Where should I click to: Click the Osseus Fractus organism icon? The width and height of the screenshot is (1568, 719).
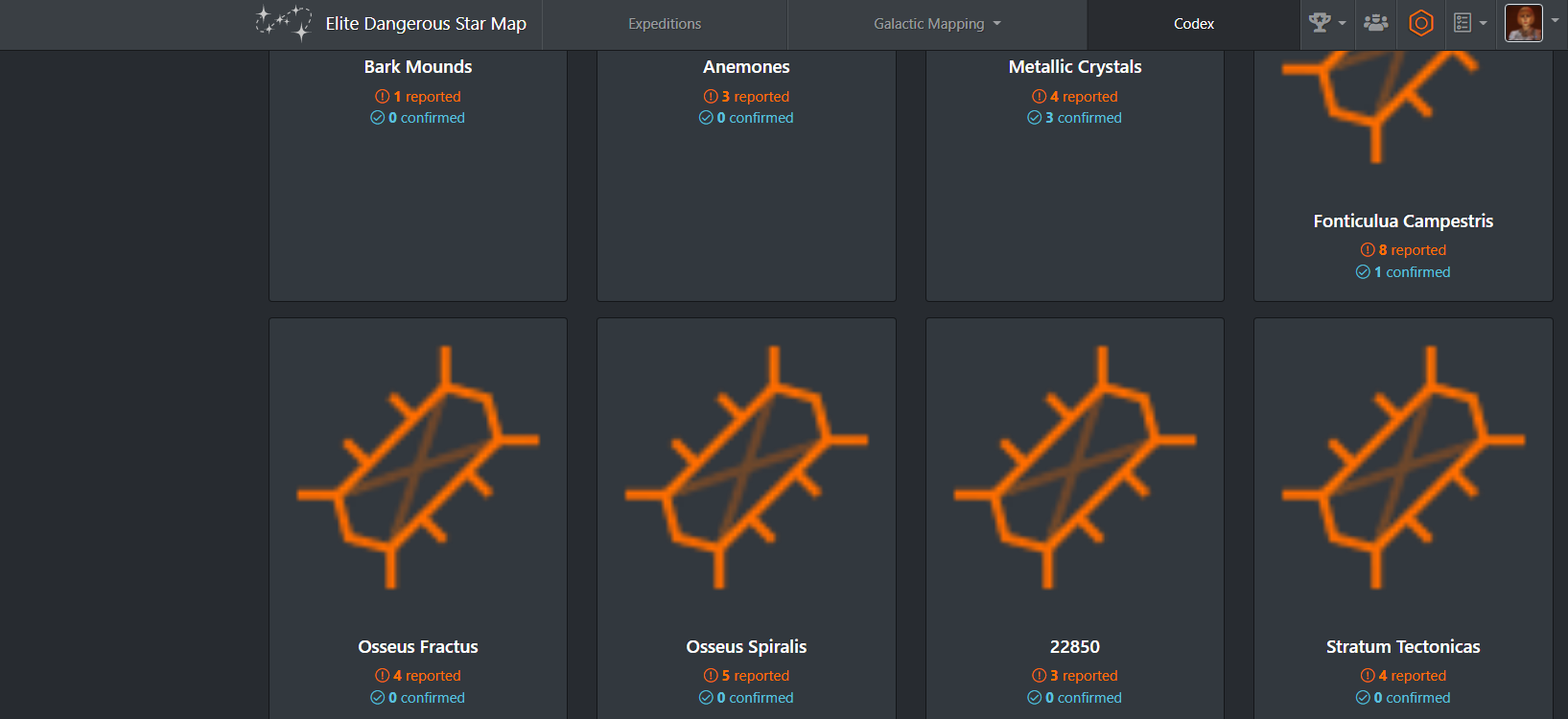(418, 468)
